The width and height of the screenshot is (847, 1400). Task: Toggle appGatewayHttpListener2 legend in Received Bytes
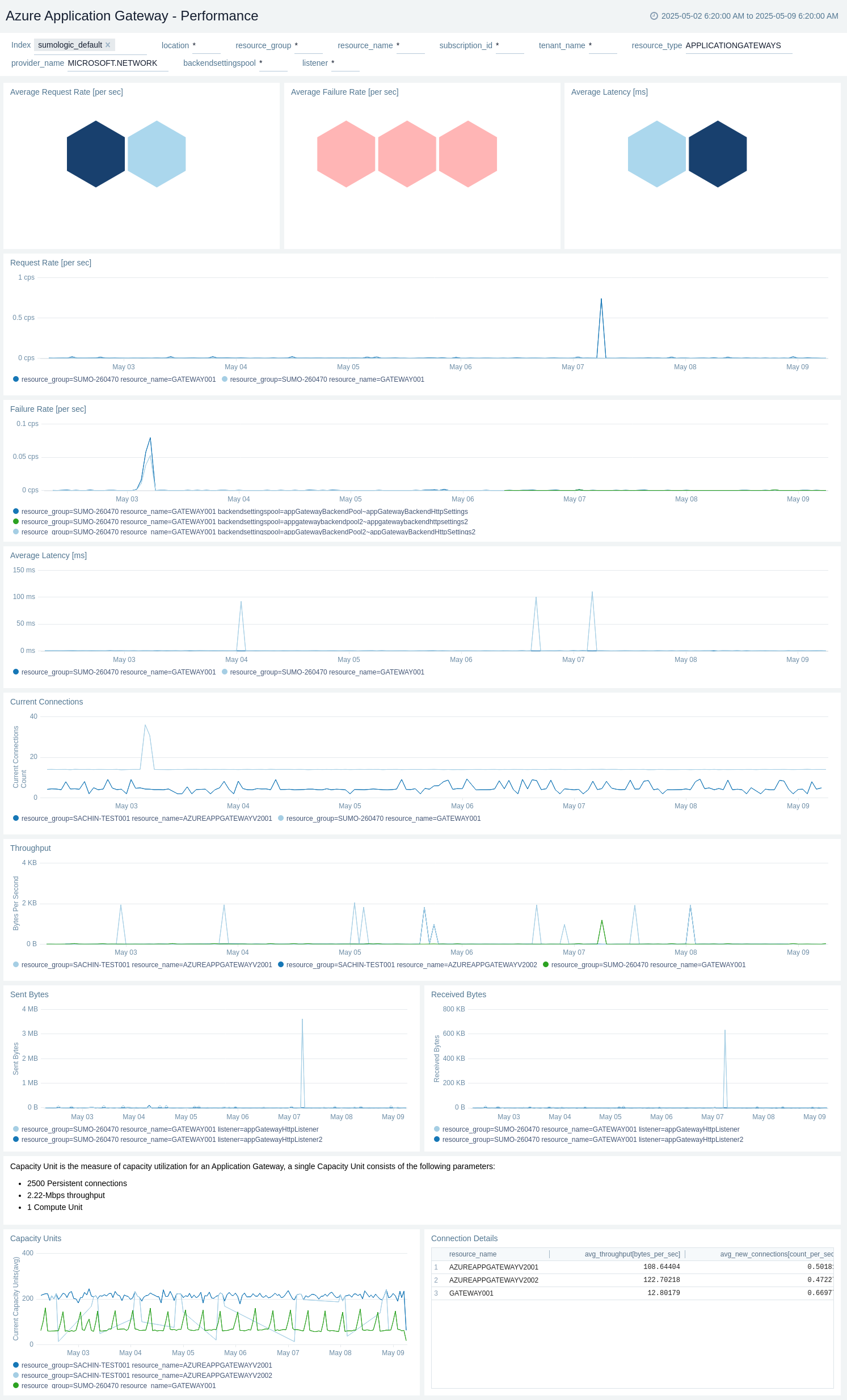coord(588,1140)
